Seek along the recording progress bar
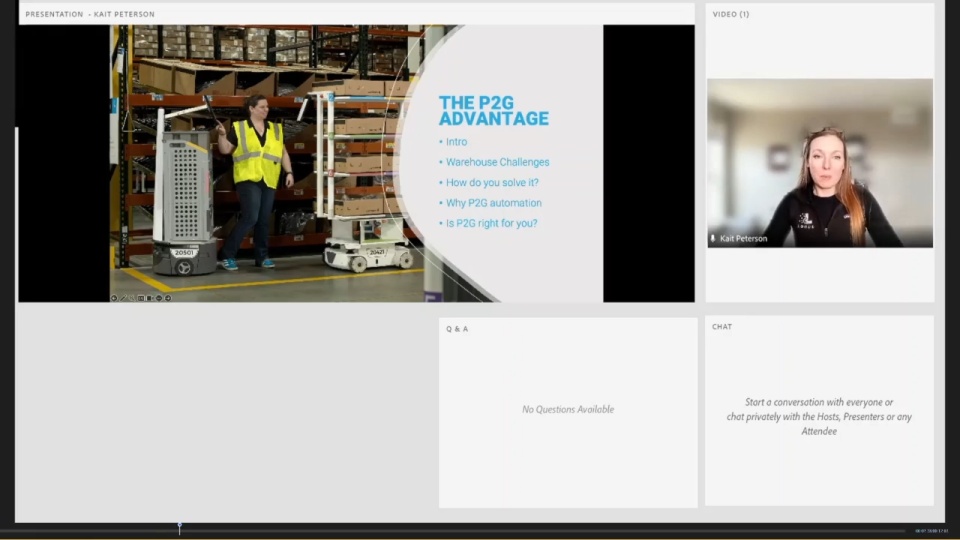The width and height of the screenshot is (960, 540). point(453,531)
